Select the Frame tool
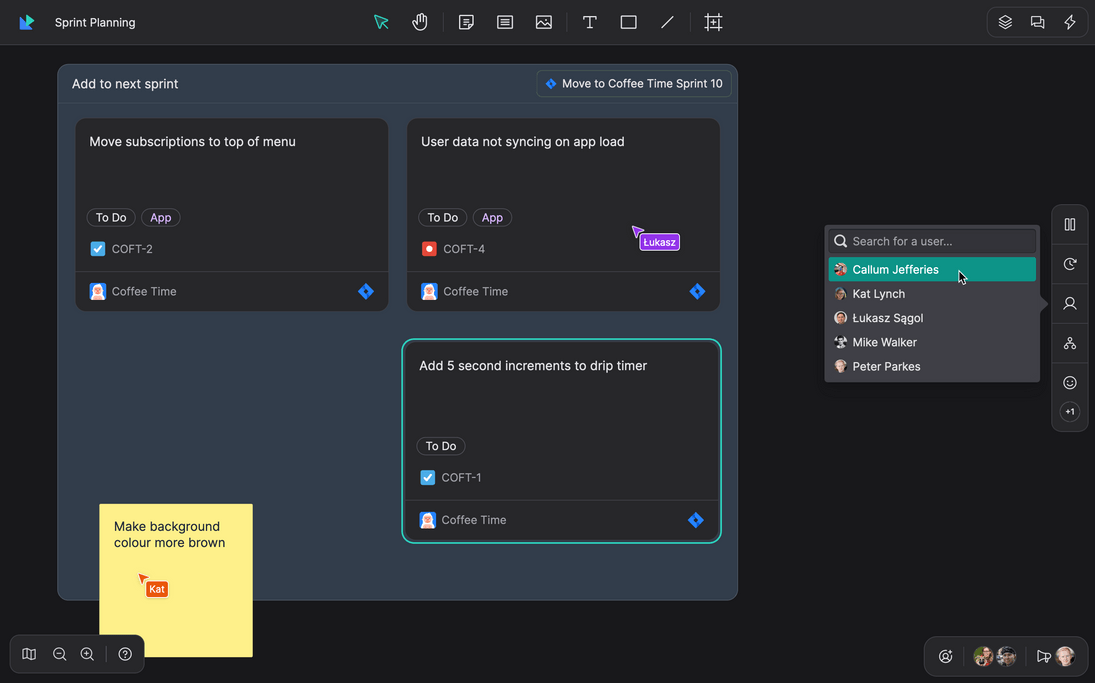Screen dimensions: 1095x683 pos(713,21)
